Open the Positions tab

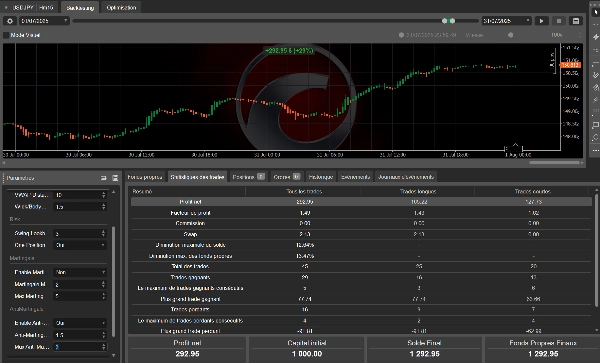point(248,177)
